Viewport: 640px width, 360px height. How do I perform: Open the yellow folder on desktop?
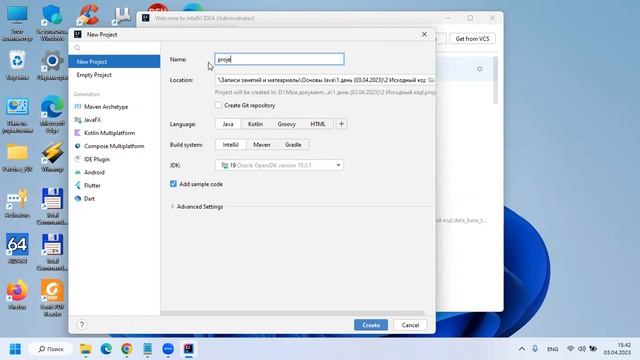(17, 157)
